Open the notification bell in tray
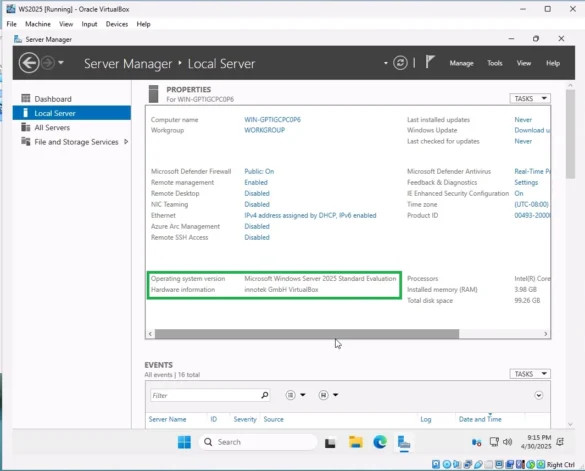Viewport: 585px width, 471px height. (560, 442)
